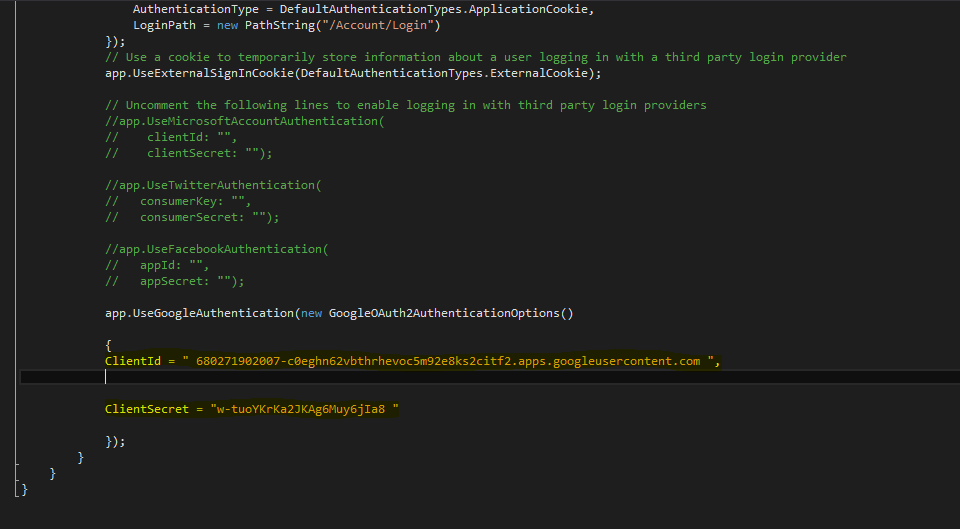Click closing }); after ClientSecret line

[116, 441]
